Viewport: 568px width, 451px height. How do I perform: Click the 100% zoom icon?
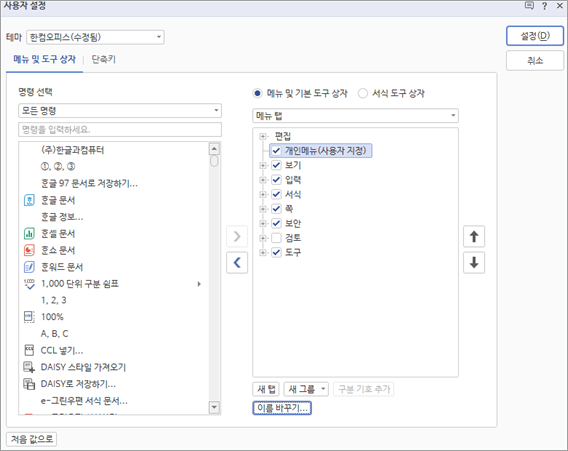point(29,317)
